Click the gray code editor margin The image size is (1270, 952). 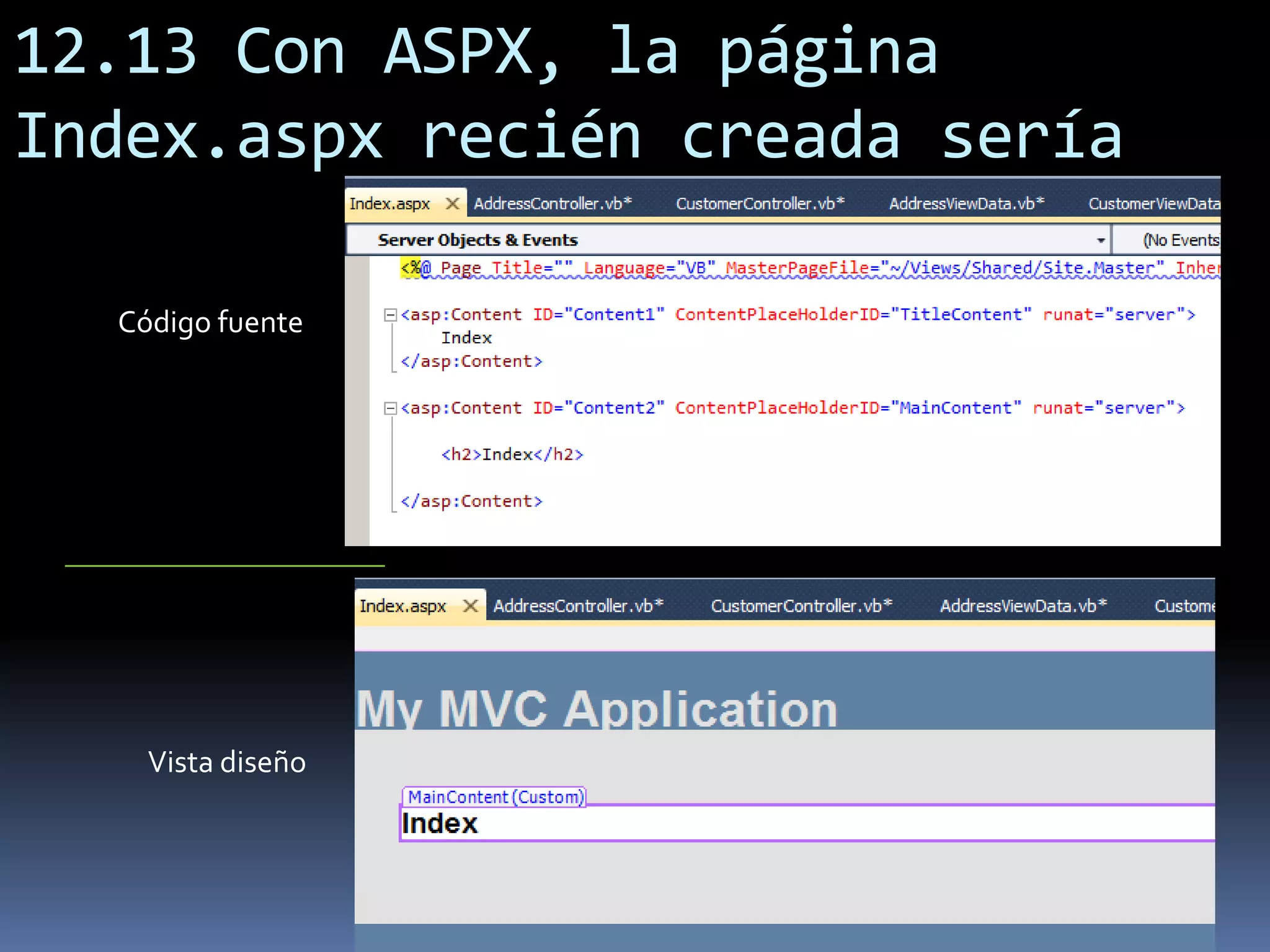click(x=357, y=403)
